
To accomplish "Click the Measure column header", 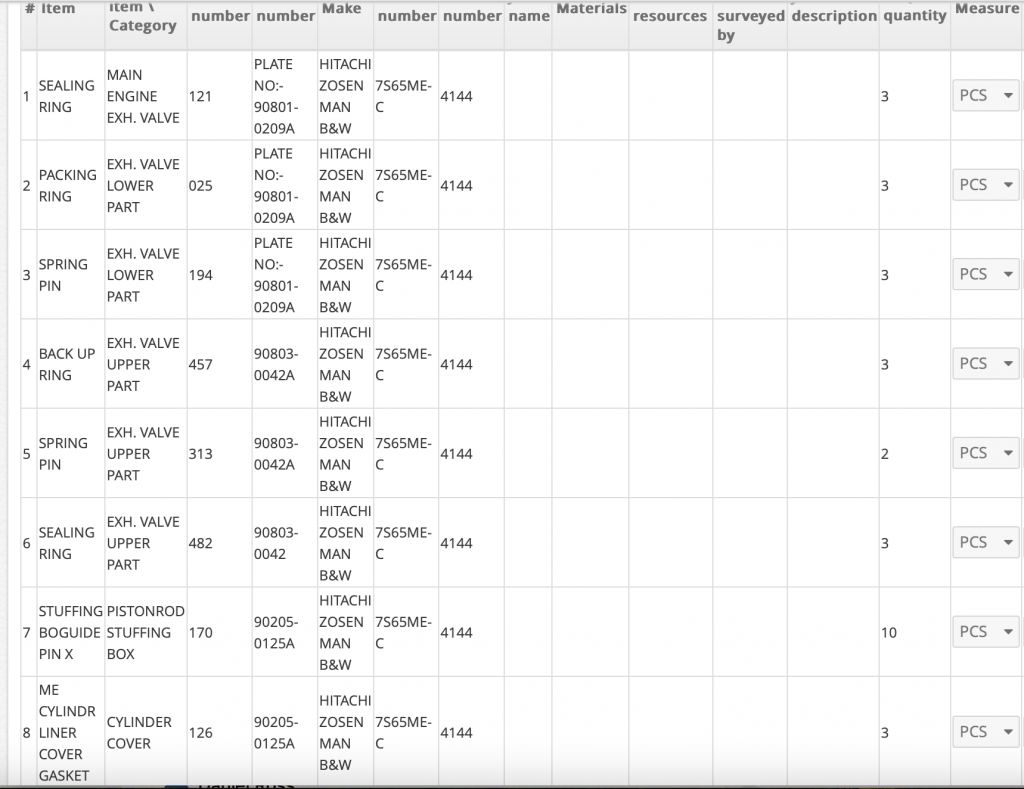I will (986, 9).
